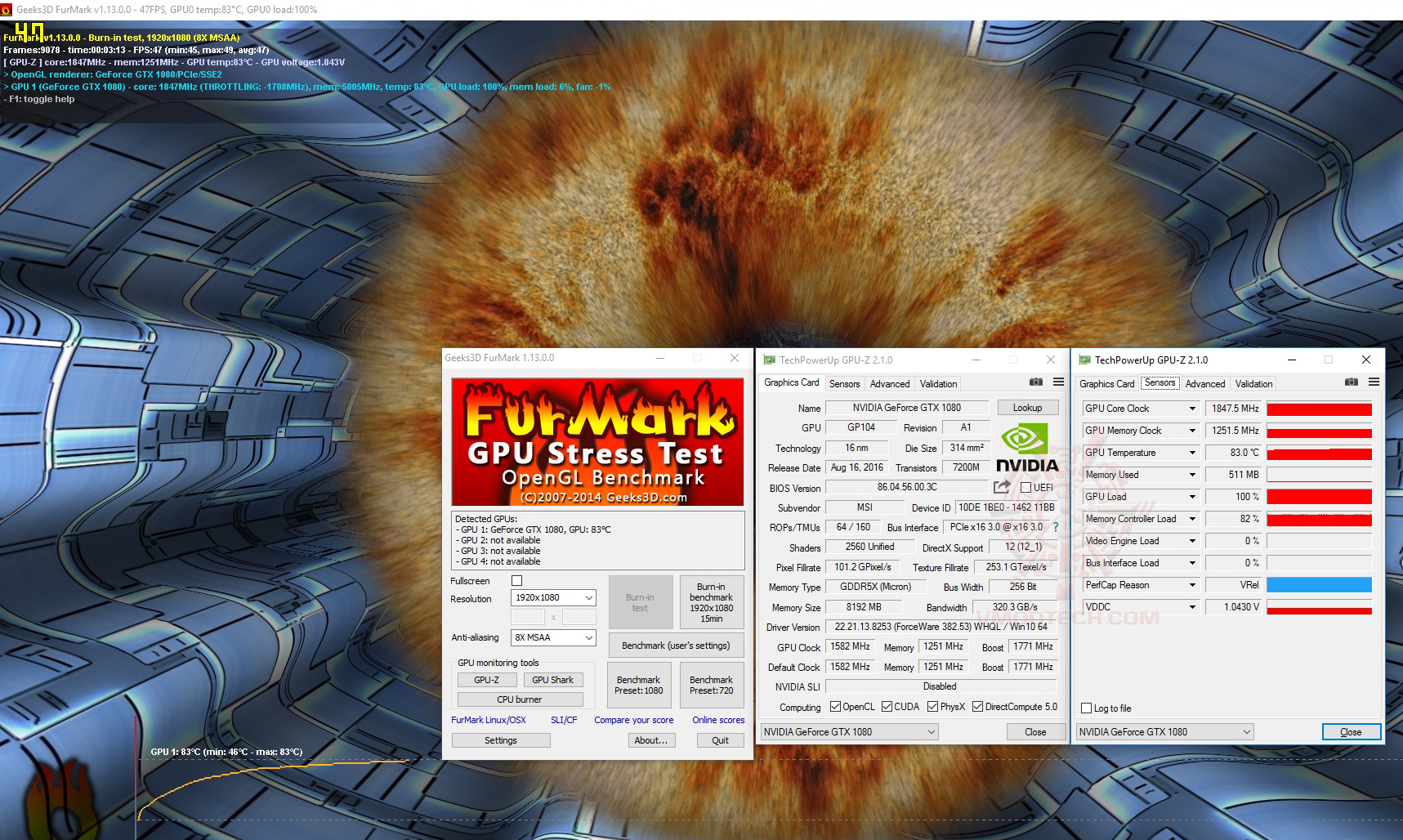Open the hamburger menu in GPU-Z Graphics Card window
The image size is (1403, 840).
[x=1058, y=382]
